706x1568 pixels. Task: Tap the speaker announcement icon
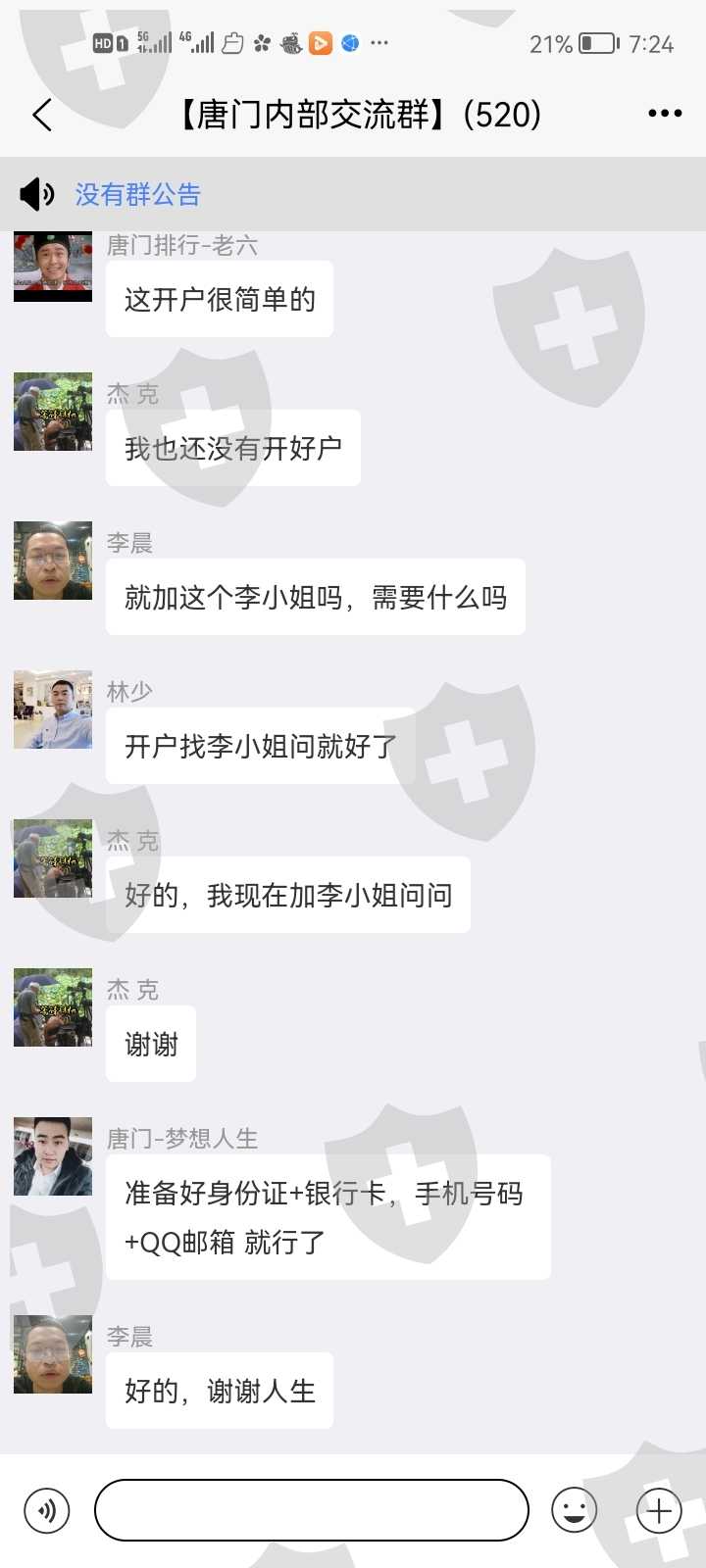coord(37,194)
